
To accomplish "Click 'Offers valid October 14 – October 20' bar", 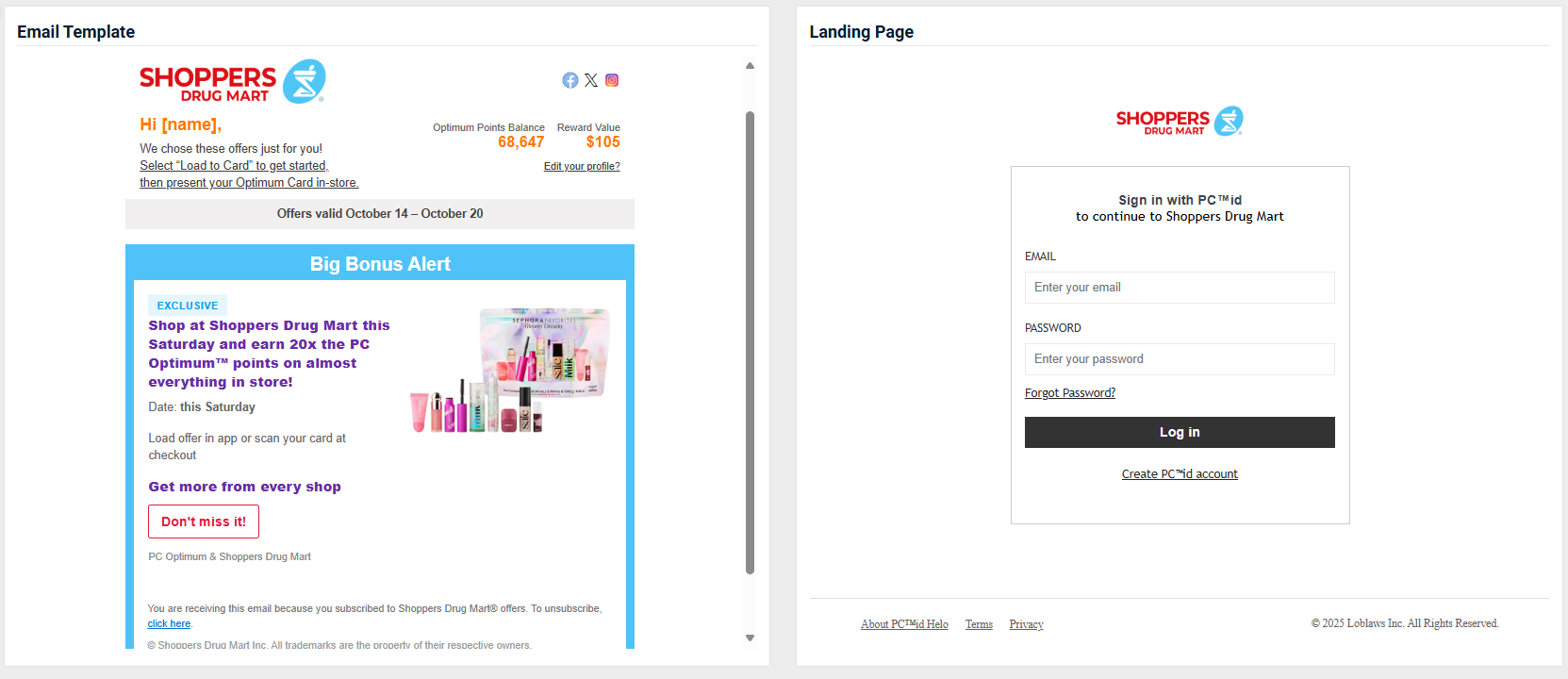I will coord(380,214).
